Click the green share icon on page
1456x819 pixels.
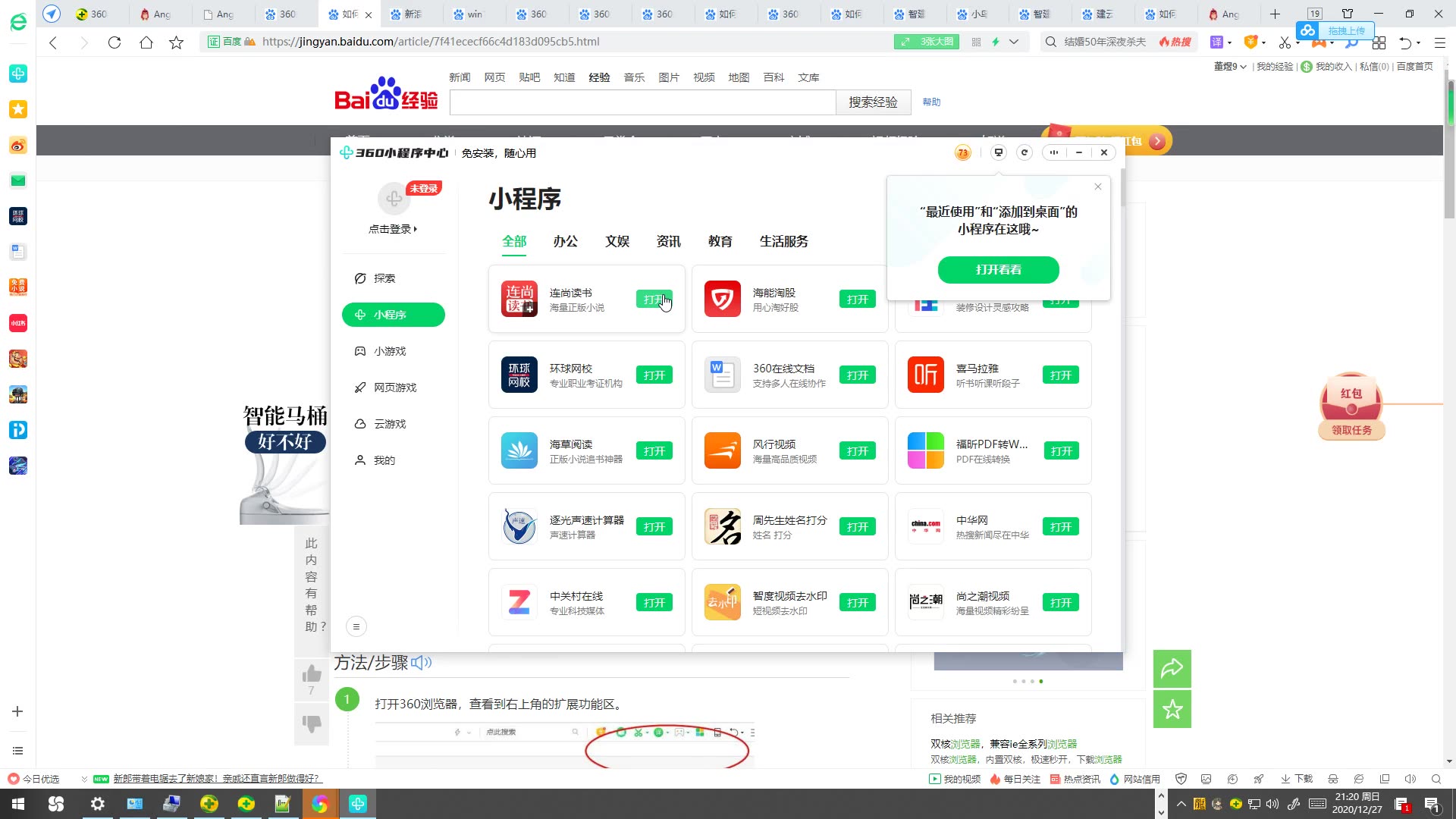(x=1172, y=669)
